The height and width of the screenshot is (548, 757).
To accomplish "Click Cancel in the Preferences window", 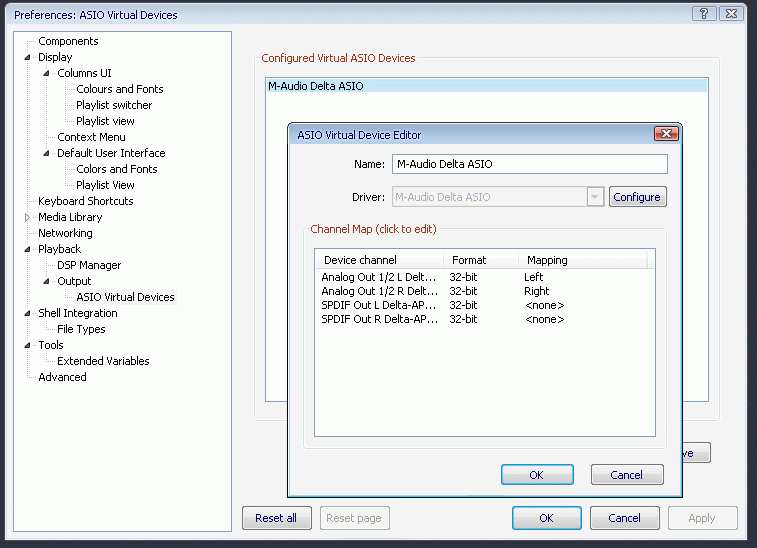I will tap(624, 518).
